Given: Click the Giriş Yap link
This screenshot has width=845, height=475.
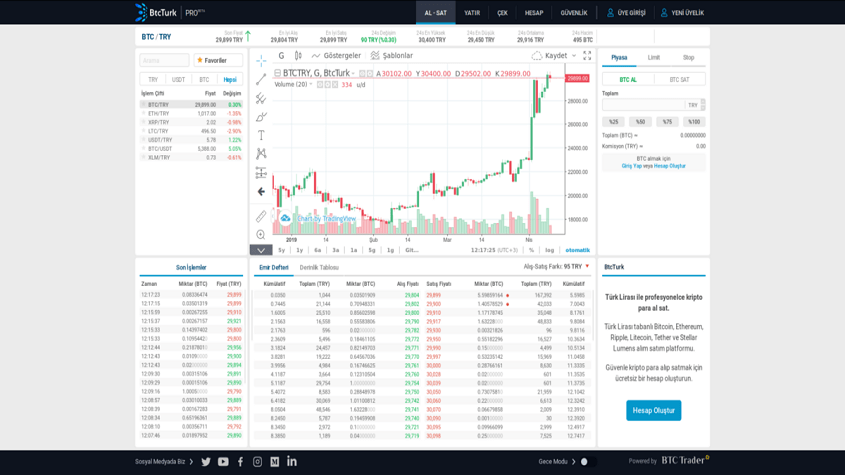Looking at the screenshot, I should [x=632, y=166].
